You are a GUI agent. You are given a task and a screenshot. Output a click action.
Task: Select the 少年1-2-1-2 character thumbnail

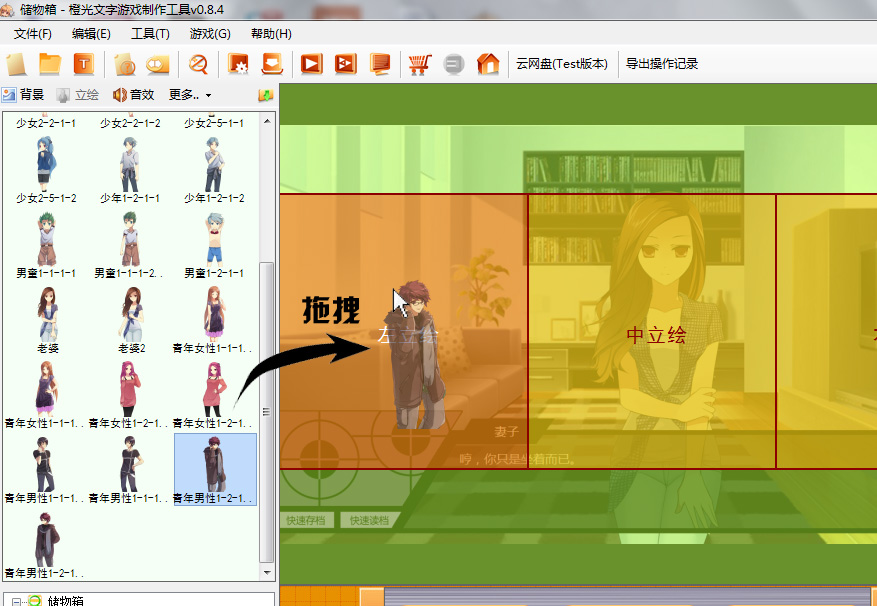(214, 169)
